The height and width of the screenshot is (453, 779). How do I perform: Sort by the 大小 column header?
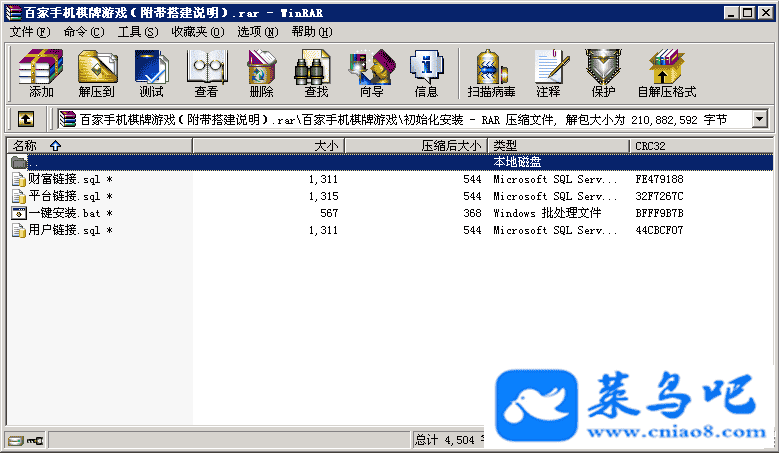point(268,146)
